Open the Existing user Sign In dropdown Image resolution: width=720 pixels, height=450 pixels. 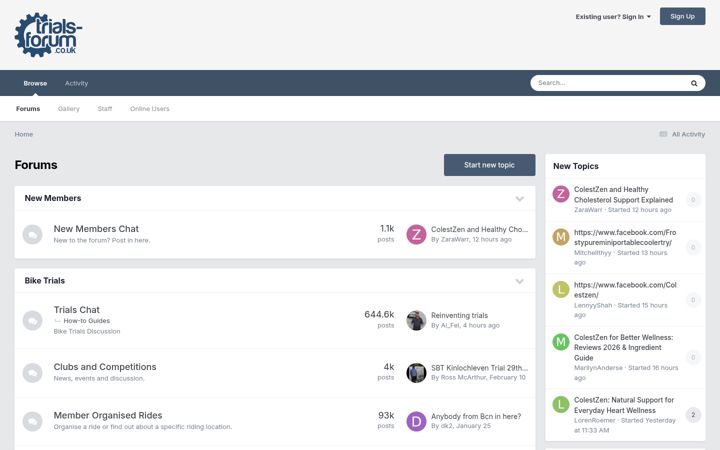(x=613, y=17)
